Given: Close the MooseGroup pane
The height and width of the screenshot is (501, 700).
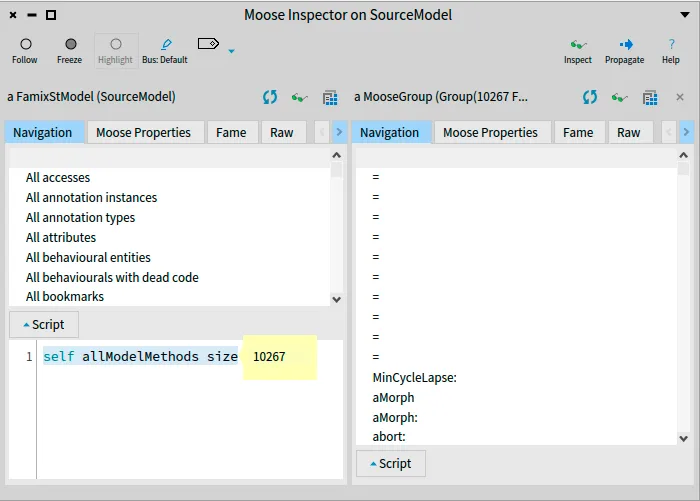Looking at the screenshot, I should pyautogui.click(x=680, y=97).
